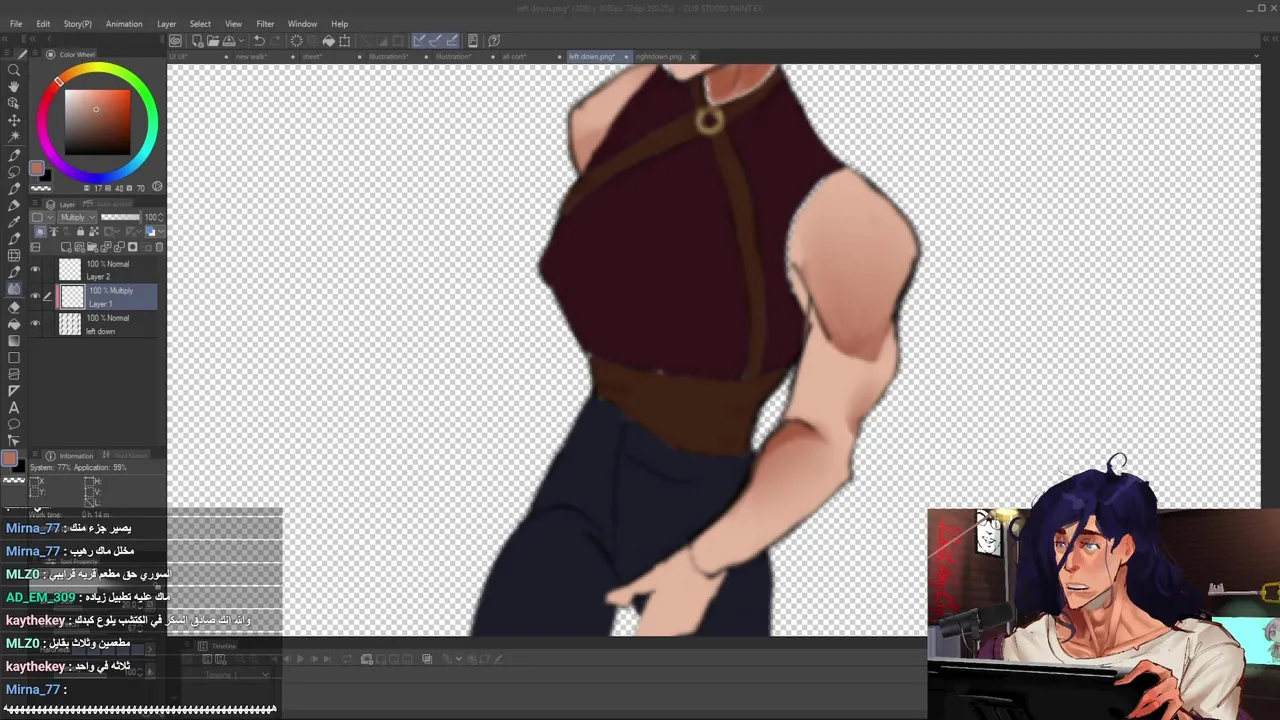Open file via folder icon

pos(213,41)
